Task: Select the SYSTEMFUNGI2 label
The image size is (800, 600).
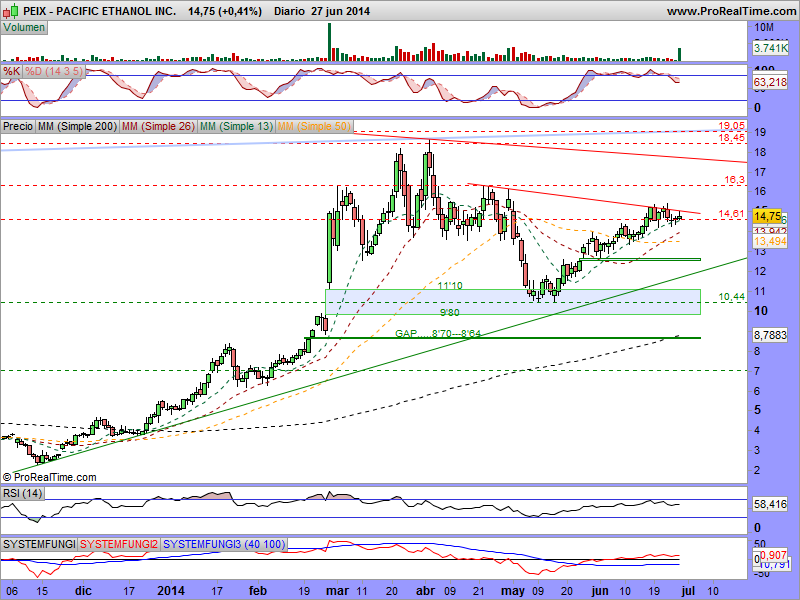Action: pos(119,544)
